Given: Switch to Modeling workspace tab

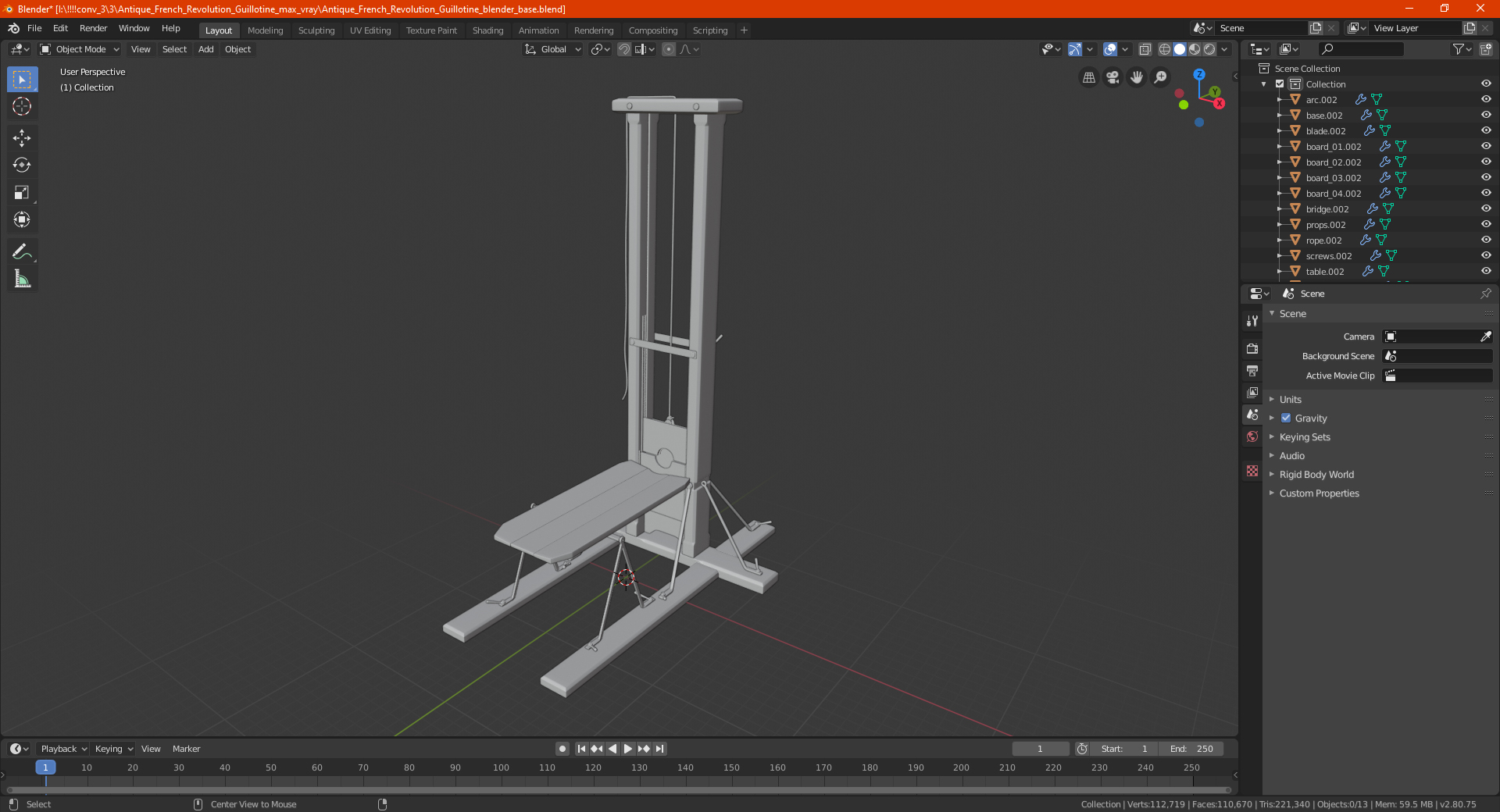Looking at the screenshot, I should coord(265,30).
